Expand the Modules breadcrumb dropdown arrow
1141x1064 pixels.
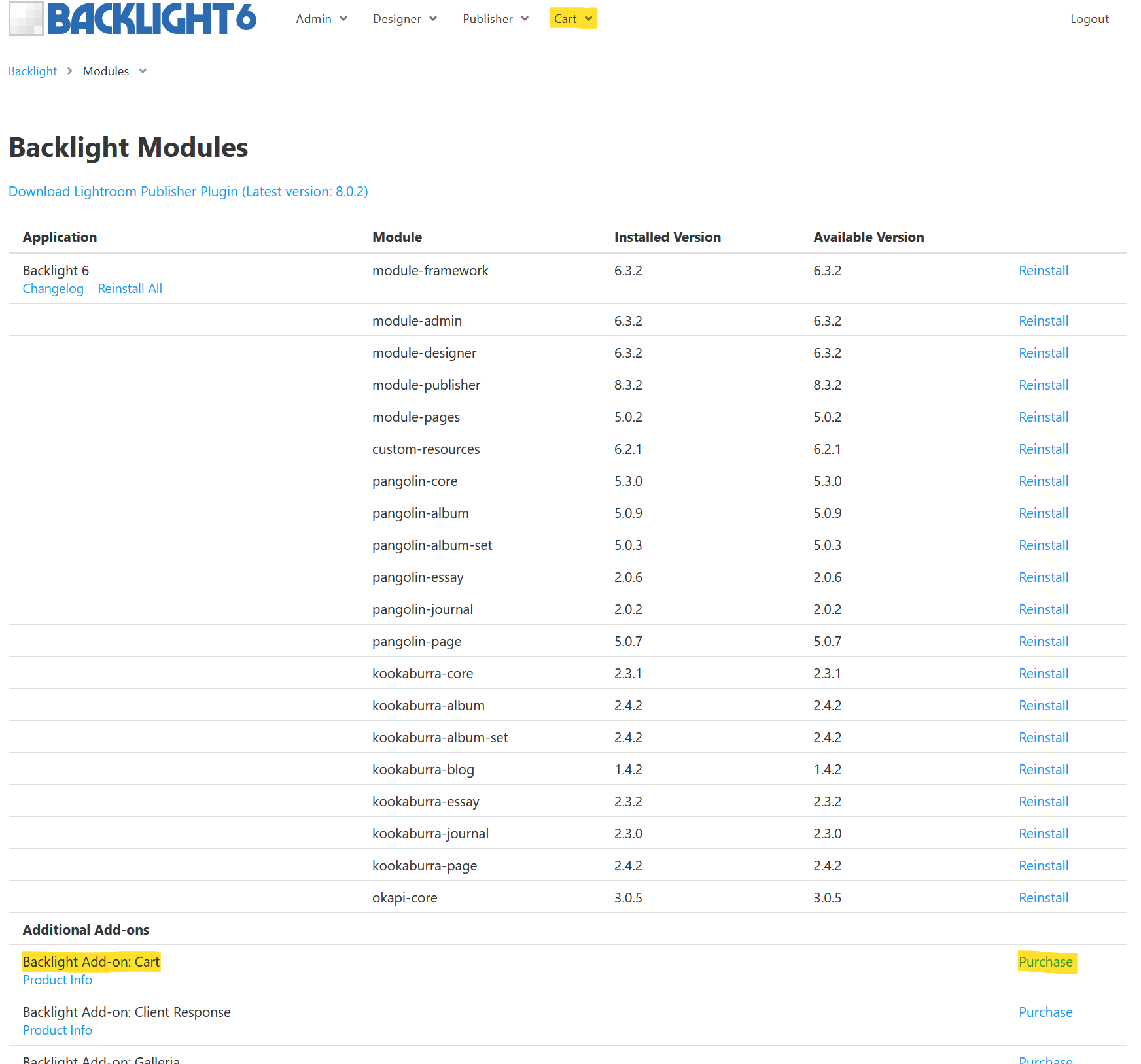tap(143, 71)
